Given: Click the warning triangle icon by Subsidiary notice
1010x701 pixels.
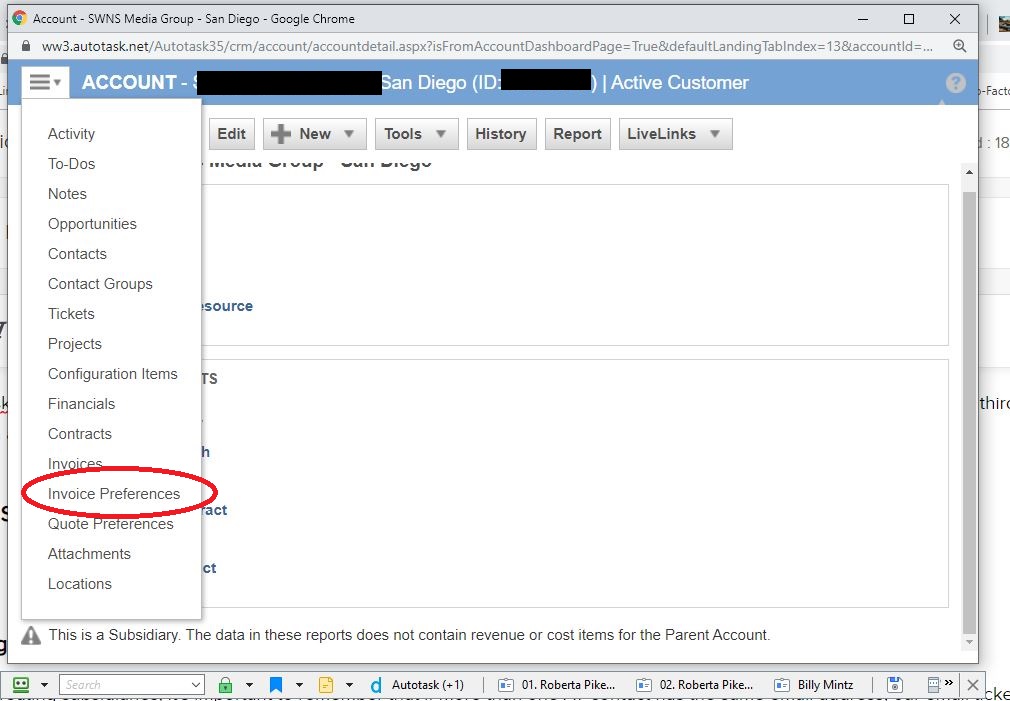Looking at the screenshot, I should pyautogui.click(x=31, y=635).
